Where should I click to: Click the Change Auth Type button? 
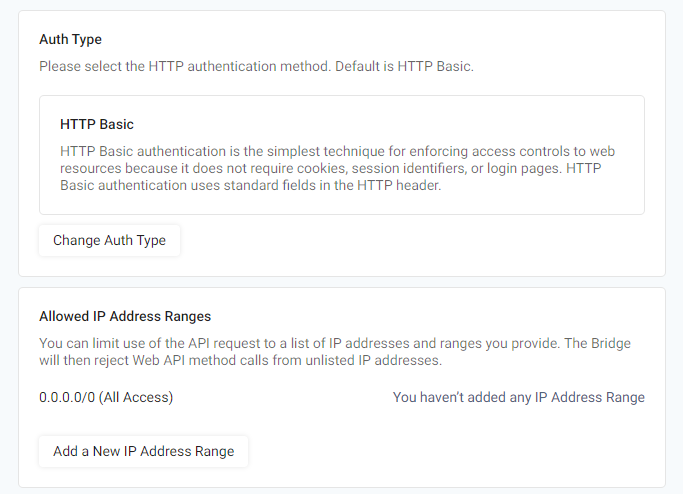click(x=109, y=240)
